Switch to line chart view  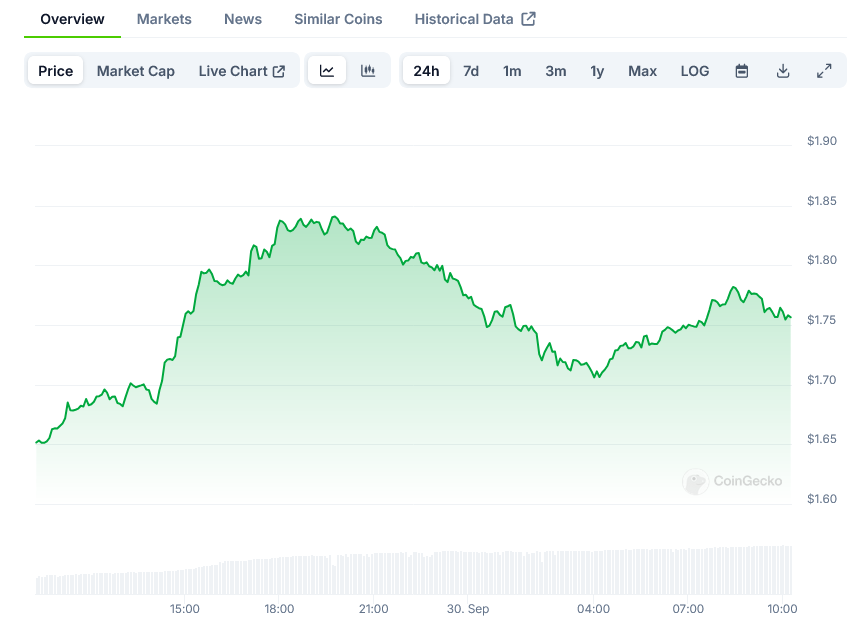click(x=327, y=71)
